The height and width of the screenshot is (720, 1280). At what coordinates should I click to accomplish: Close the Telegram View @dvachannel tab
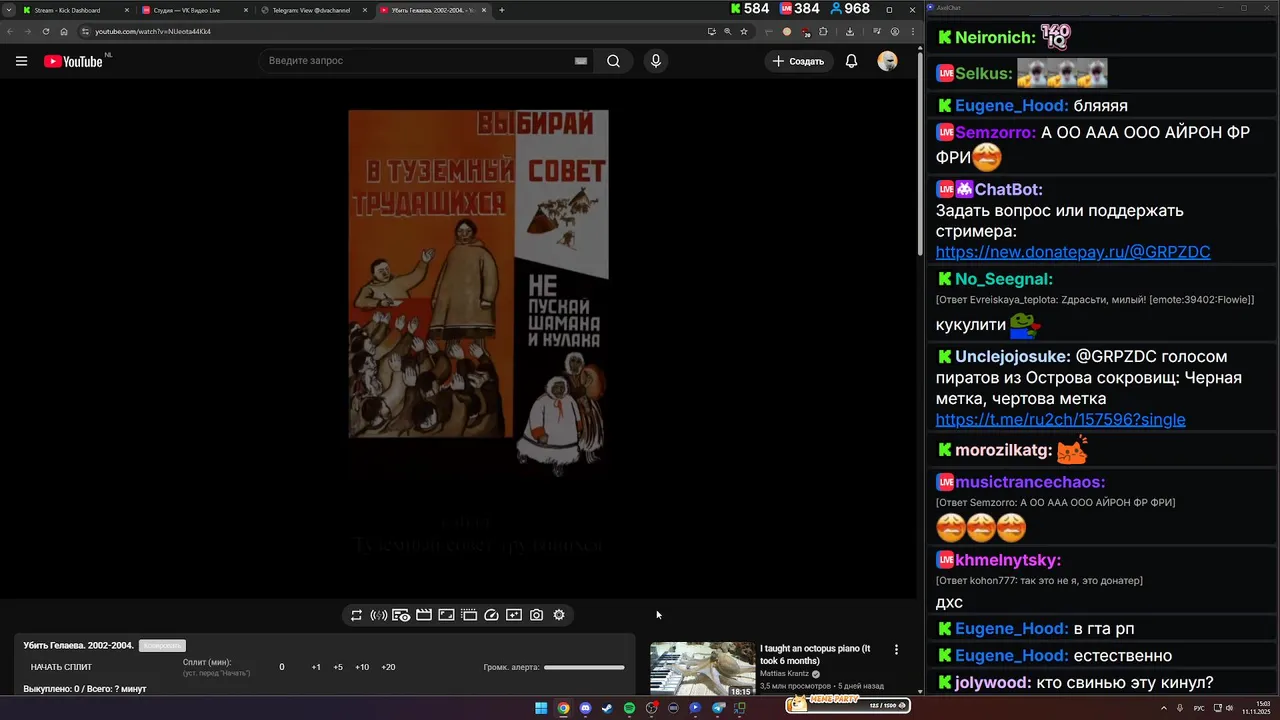364,10
